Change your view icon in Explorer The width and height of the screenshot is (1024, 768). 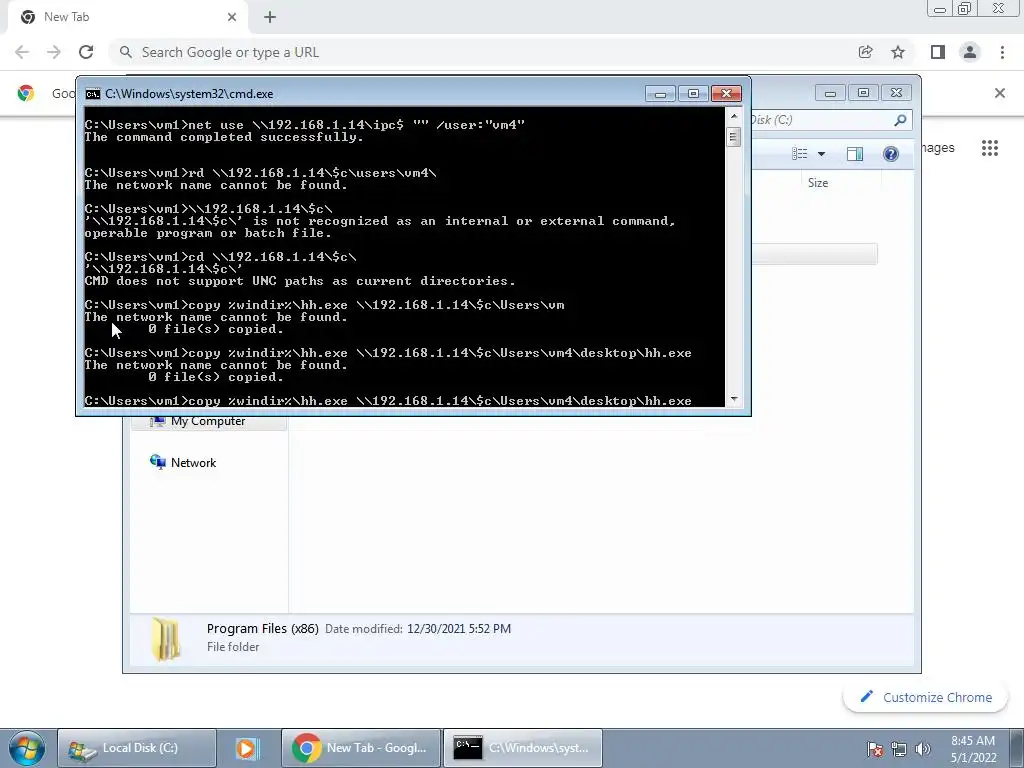pos(799,153)
